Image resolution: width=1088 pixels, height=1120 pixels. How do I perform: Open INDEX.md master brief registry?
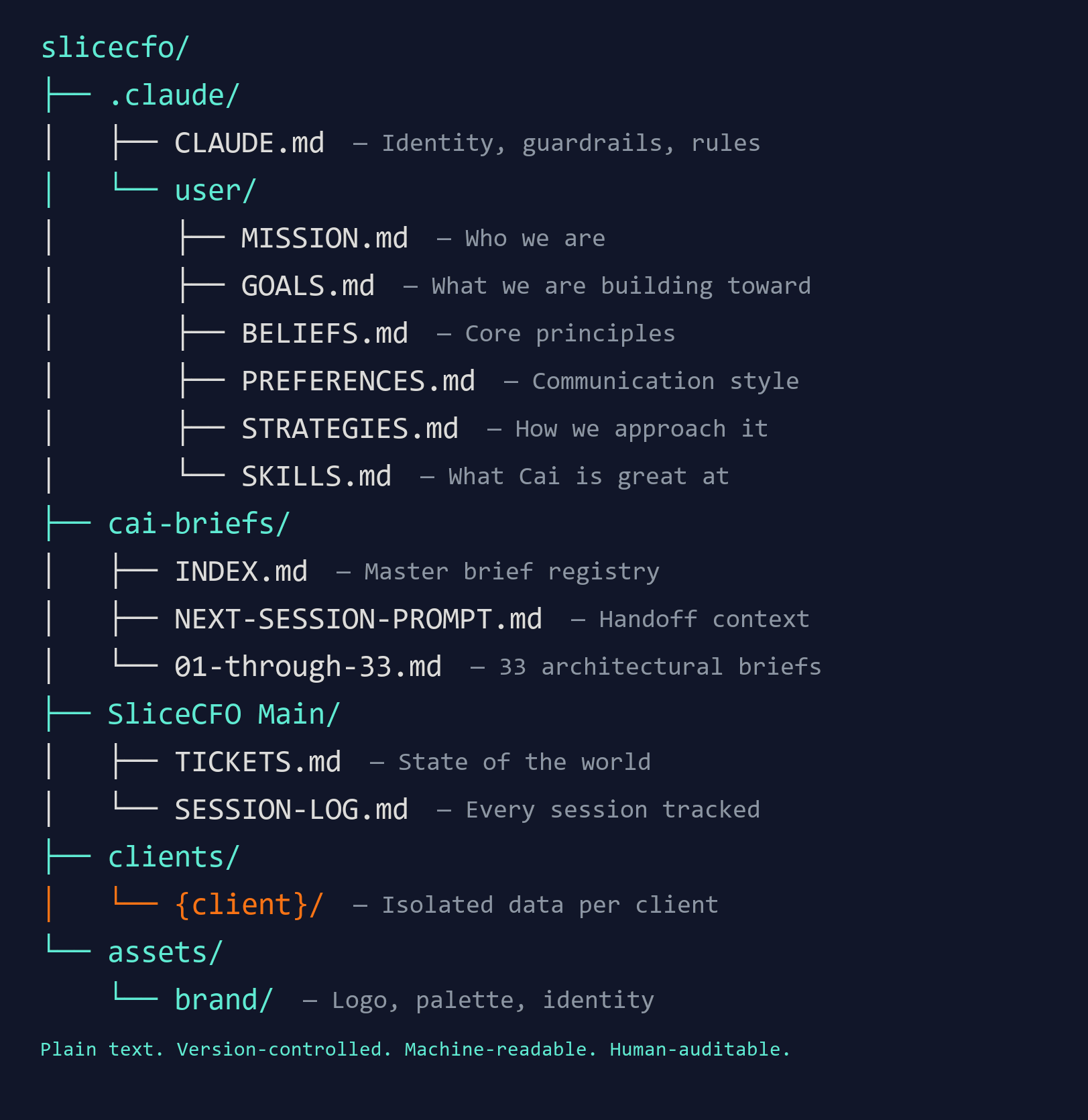241,571
